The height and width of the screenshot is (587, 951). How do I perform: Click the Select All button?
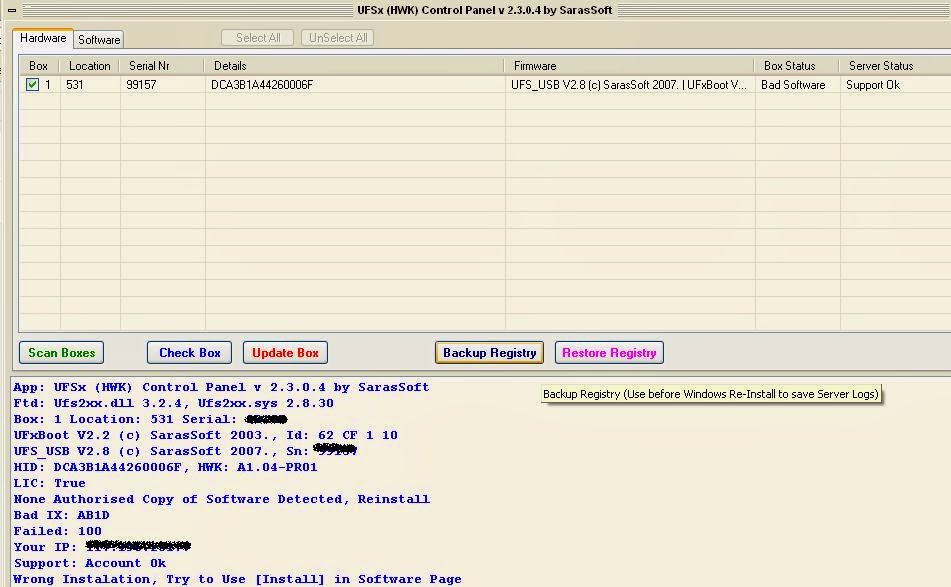coord(257,37)
